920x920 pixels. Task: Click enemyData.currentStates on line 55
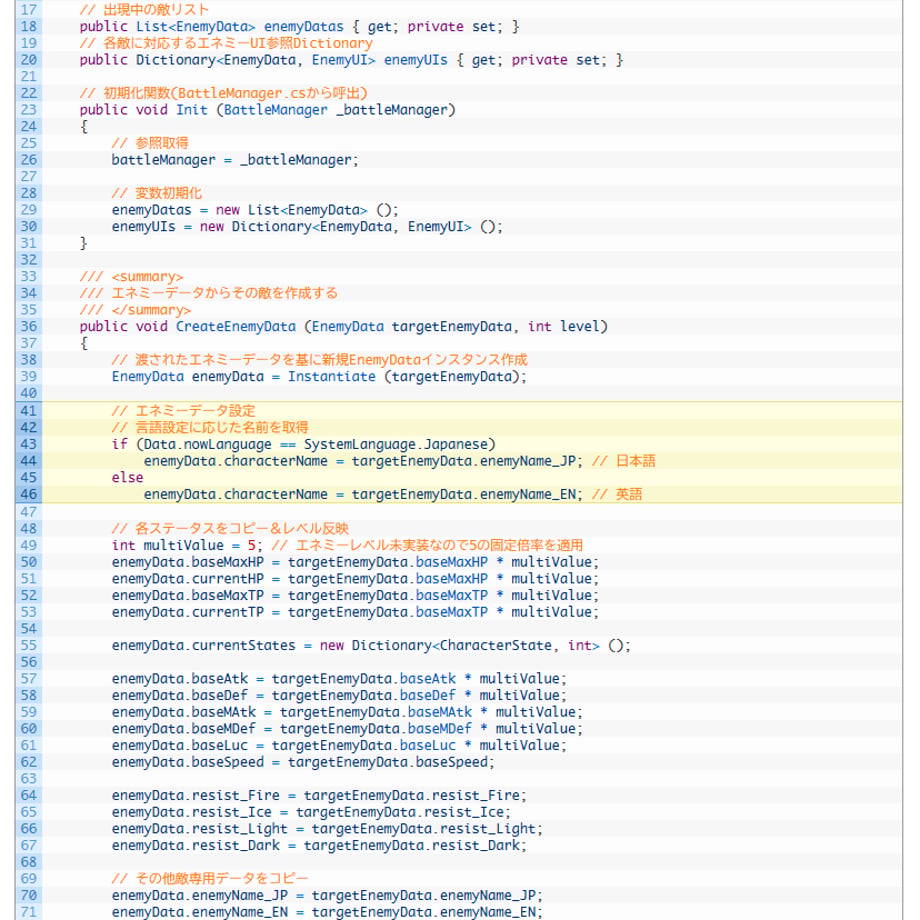[204, 645]
